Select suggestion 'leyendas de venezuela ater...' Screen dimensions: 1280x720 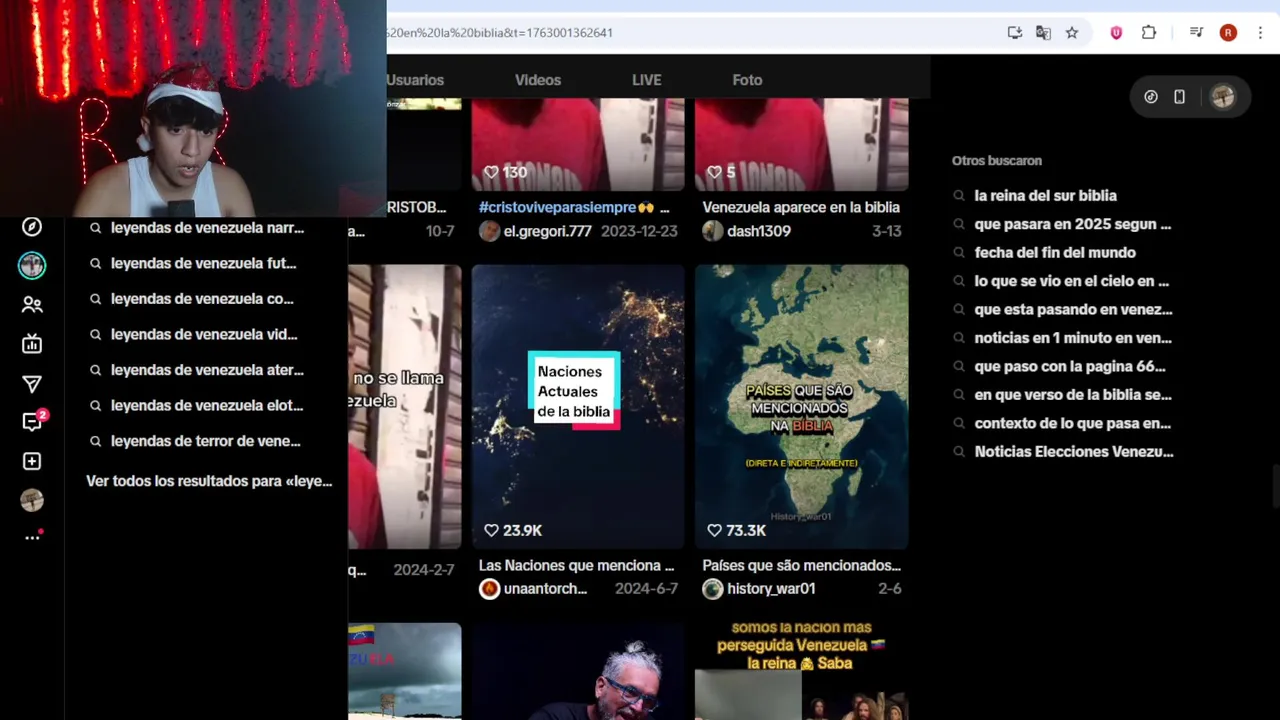pos(207,370)
